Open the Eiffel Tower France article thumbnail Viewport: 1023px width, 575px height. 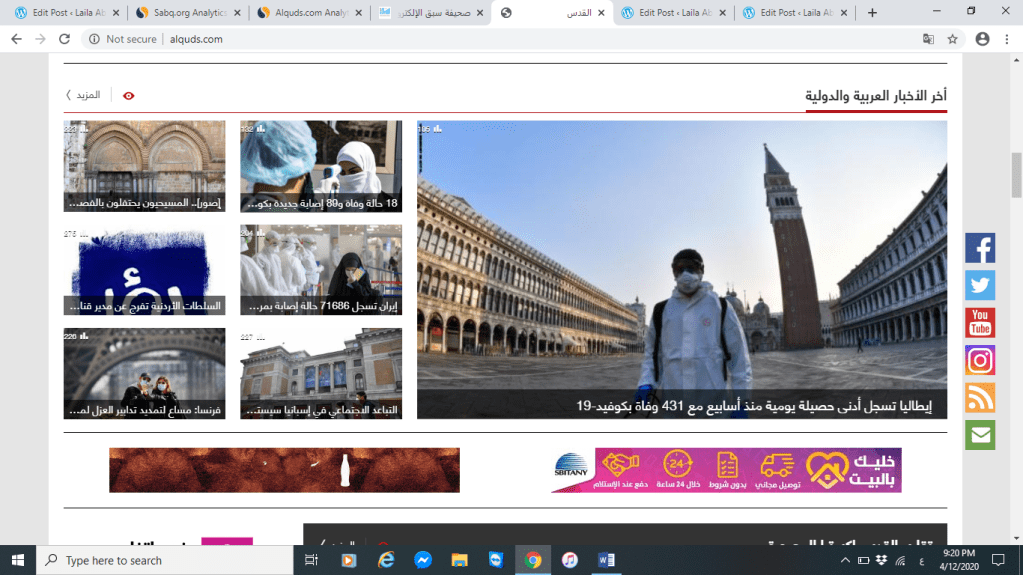(x=144, y=372)
